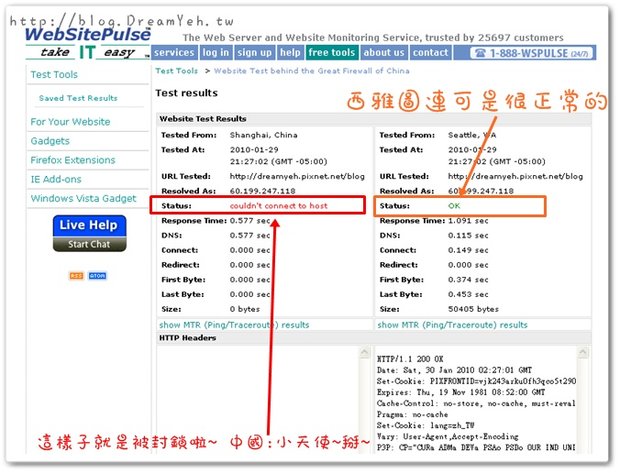Click the Seattle Connect time 0.149 sec
Image resolution: width=620 pixels, height=473 pixels.
tap(468, 250)
